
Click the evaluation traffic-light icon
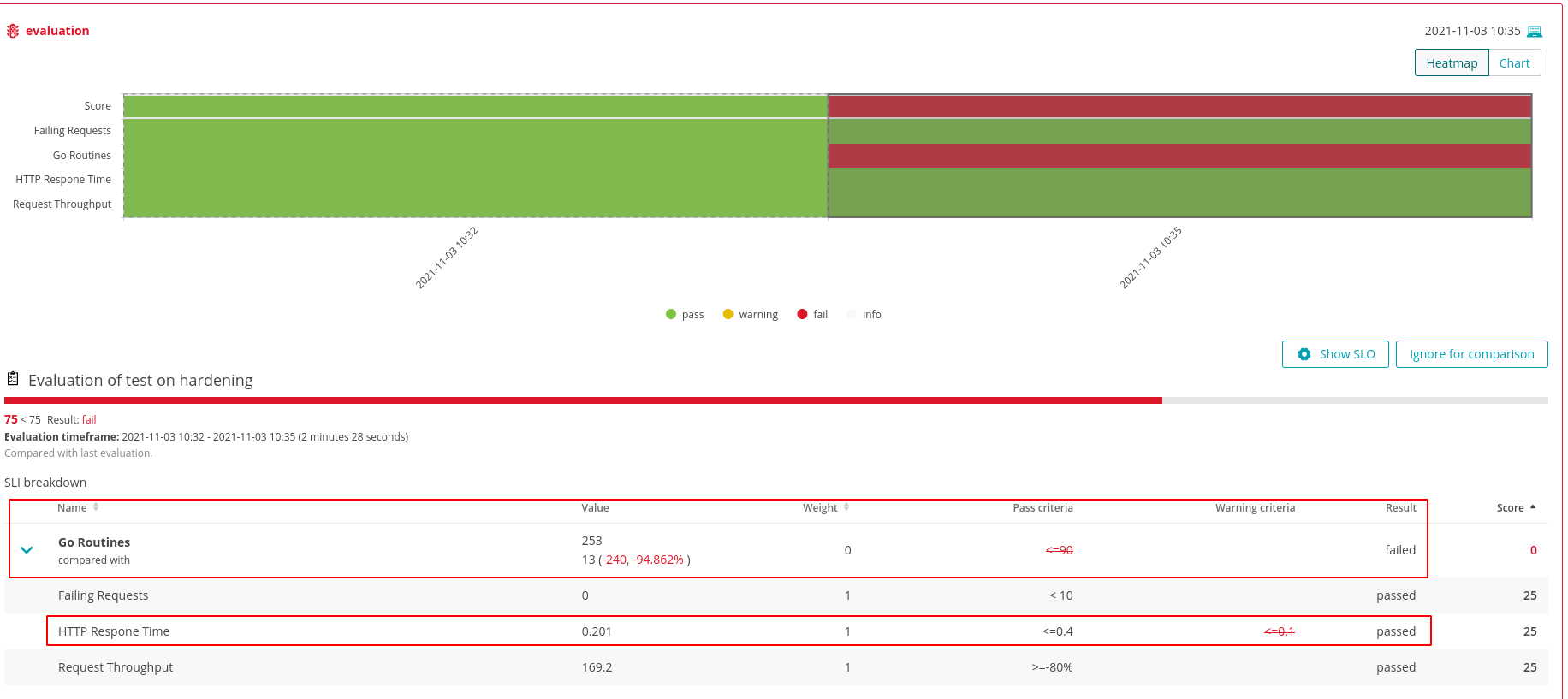tap(13, 31)
